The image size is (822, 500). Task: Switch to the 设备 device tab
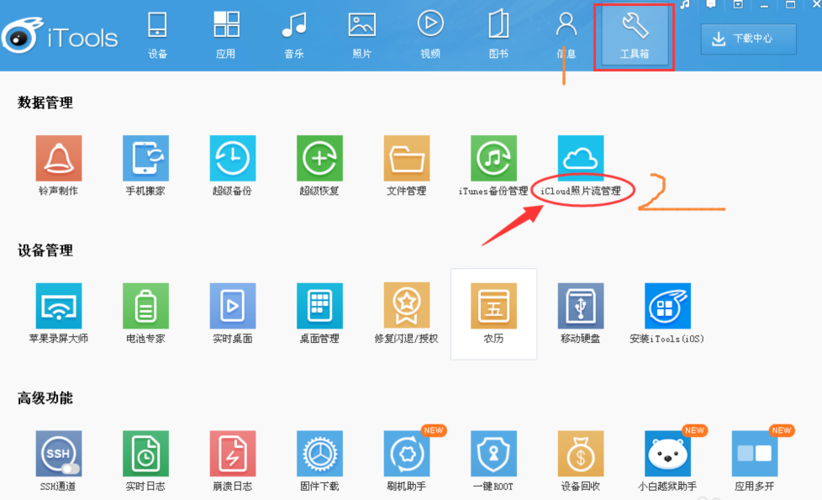[157, 35]
